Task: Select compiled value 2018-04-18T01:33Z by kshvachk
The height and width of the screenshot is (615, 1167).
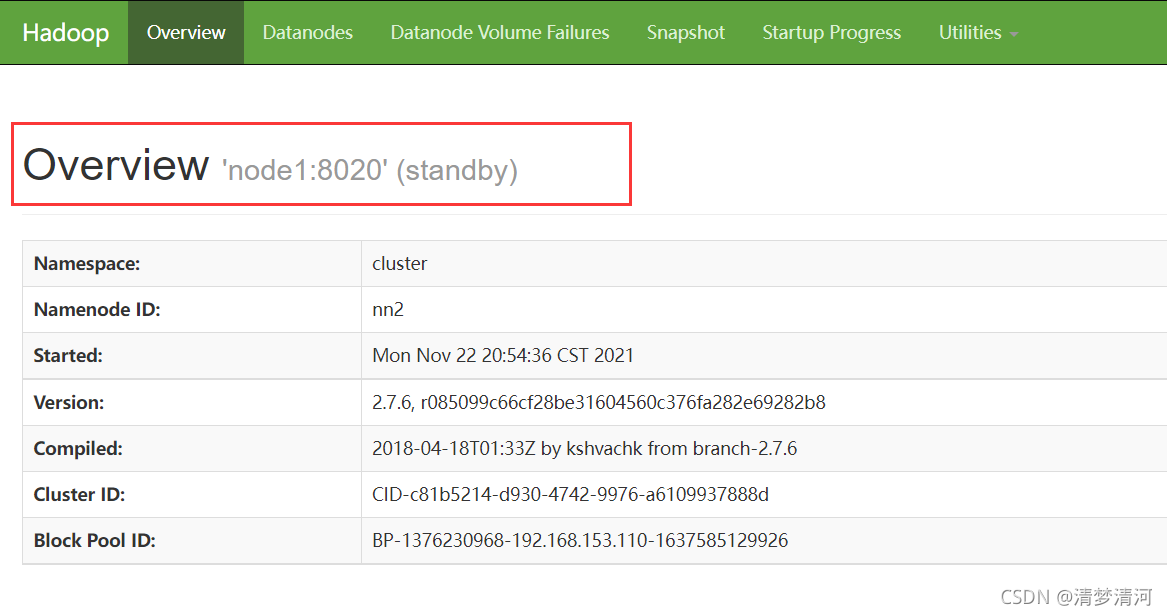Action: (584, 449)
